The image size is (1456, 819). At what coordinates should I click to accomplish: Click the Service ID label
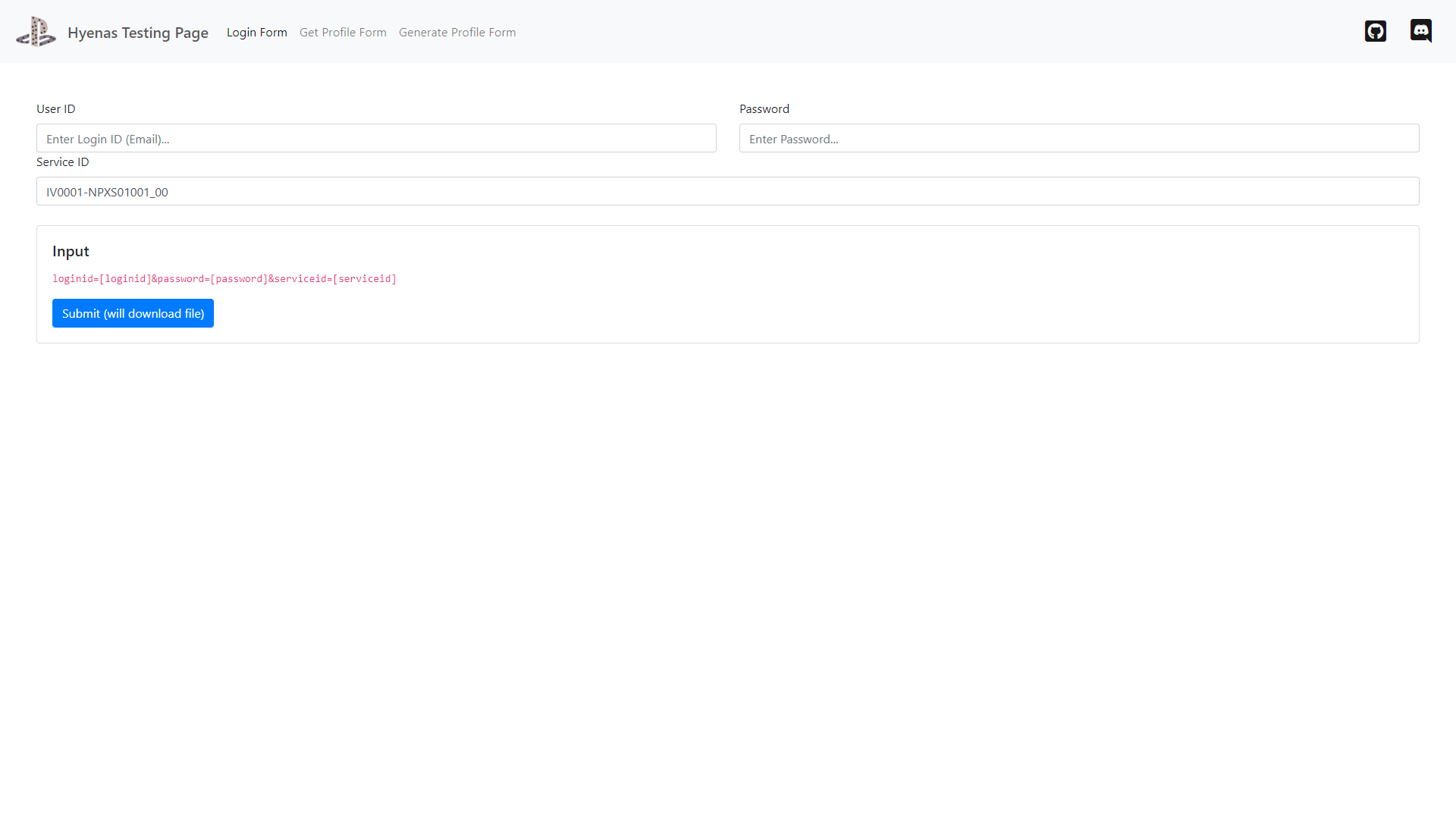(x=62, y=162)
